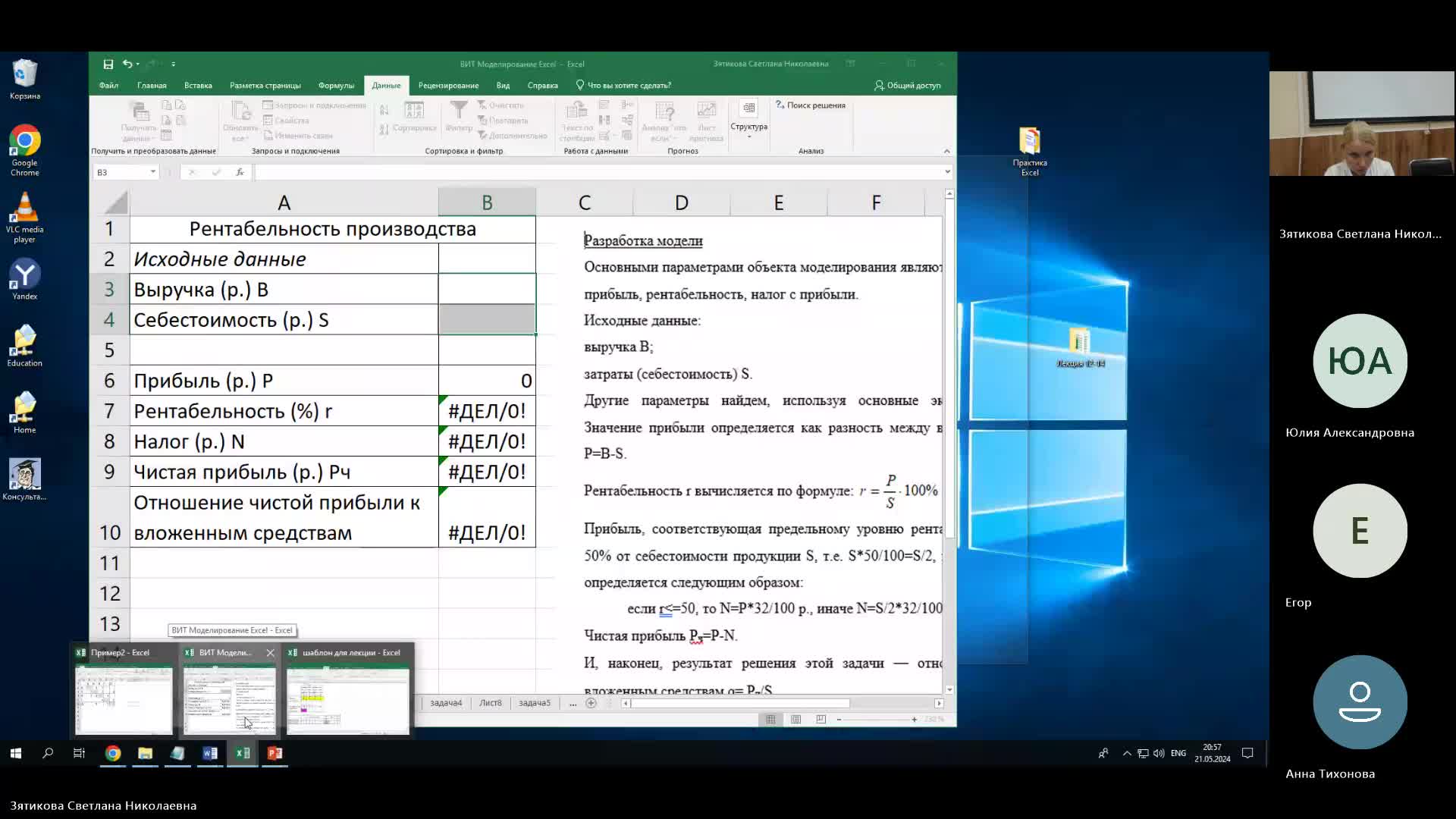The height and width of the screenshot is (819, 1456).
Task: Click the zoom in plus button
Action: click(915, 719)
